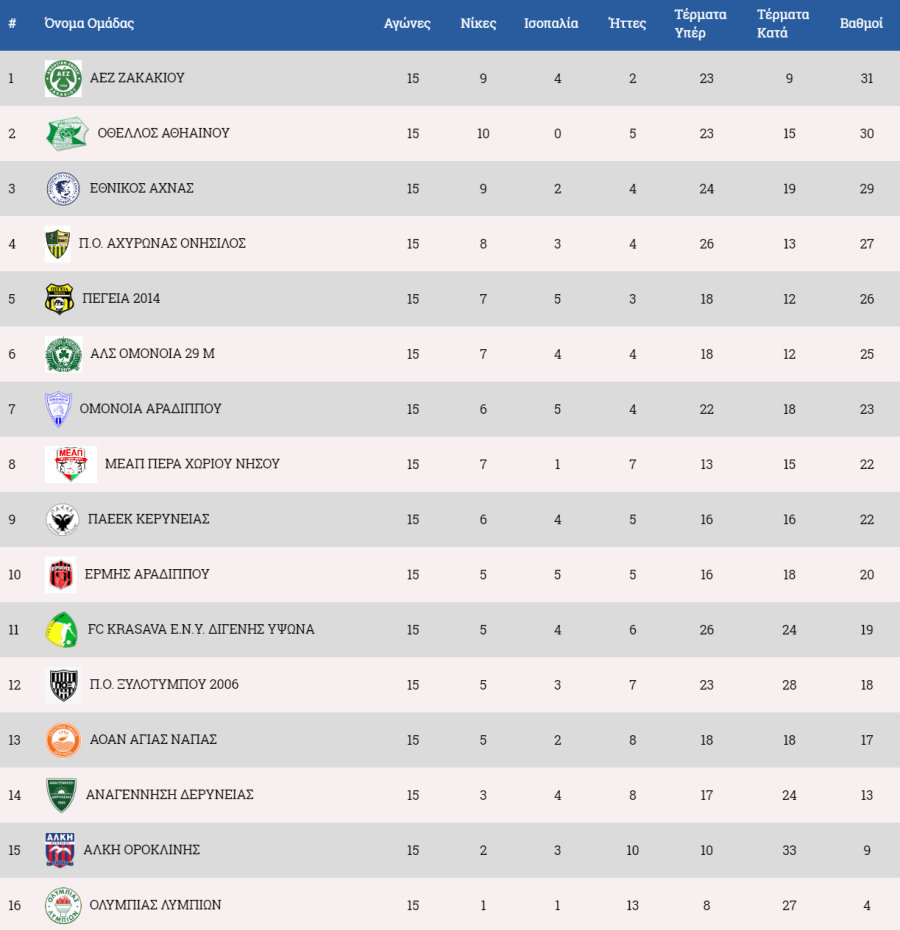Click the ΠΕΓΕΙΑ 2014 yellow-black badge
900x930 pixels.
(x=59, y=299)
